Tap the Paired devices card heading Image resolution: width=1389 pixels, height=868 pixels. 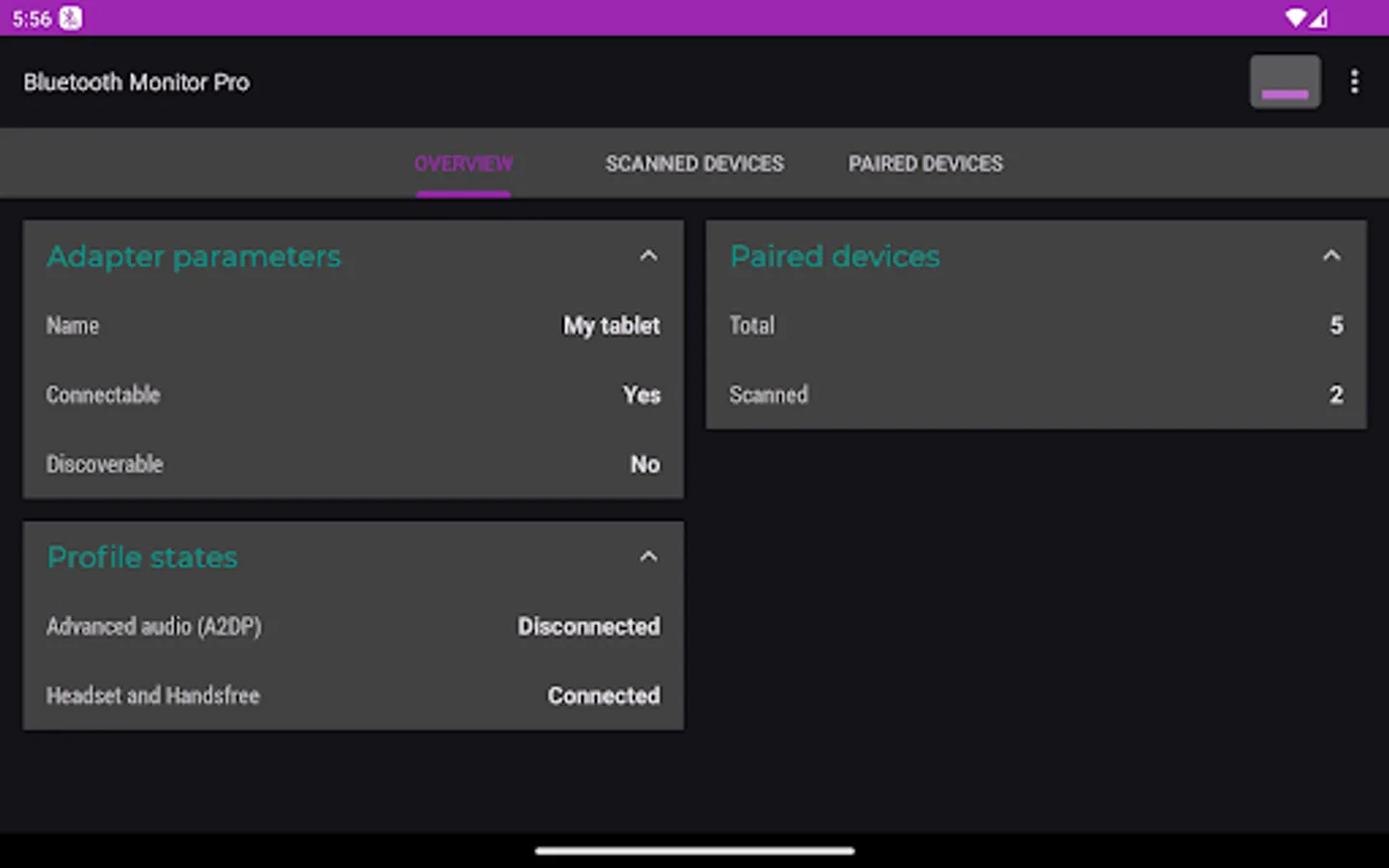pos(834,257)
